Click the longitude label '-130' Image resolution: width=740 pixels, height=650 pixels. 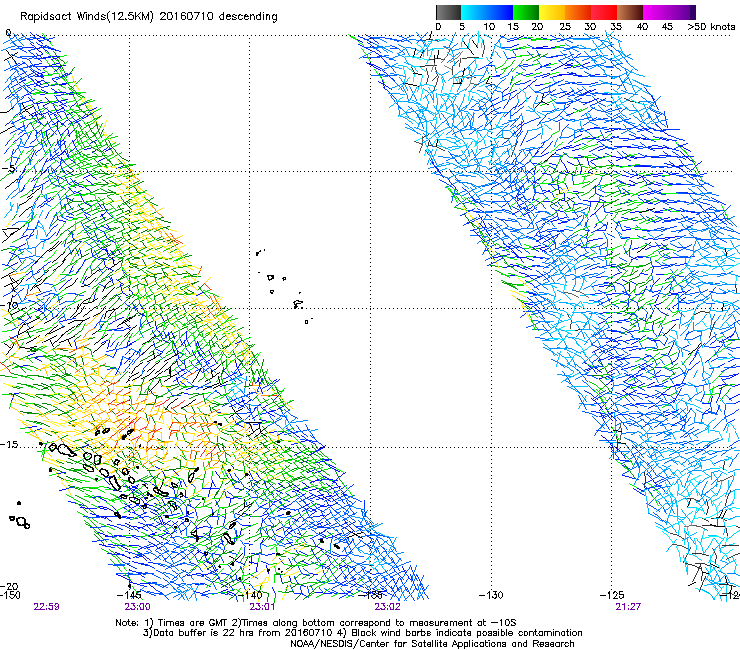coord(491,595)
